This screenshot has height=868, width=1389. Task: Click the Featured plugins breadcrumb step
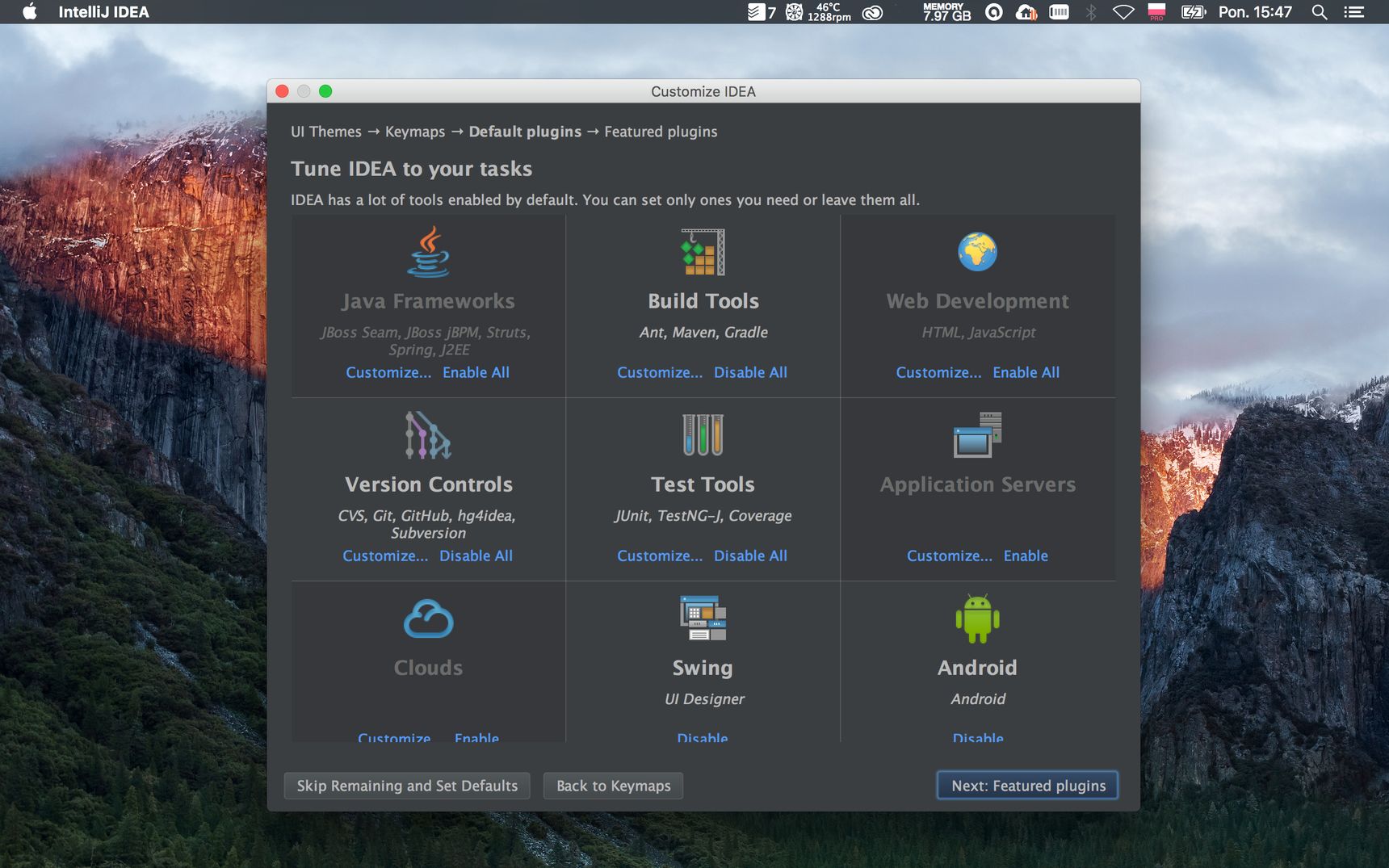[x=661, y=132]
